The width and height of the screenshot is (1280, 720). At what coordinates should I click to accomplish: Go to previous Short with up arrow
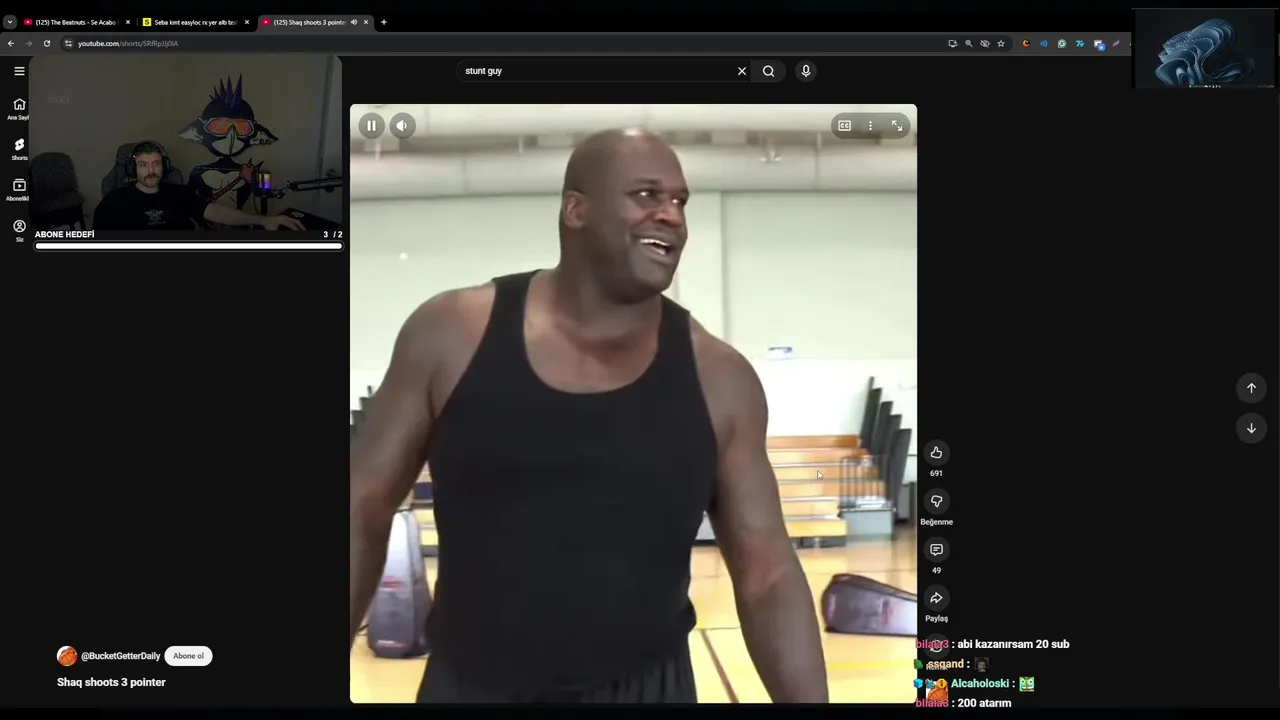[1251, 388]
